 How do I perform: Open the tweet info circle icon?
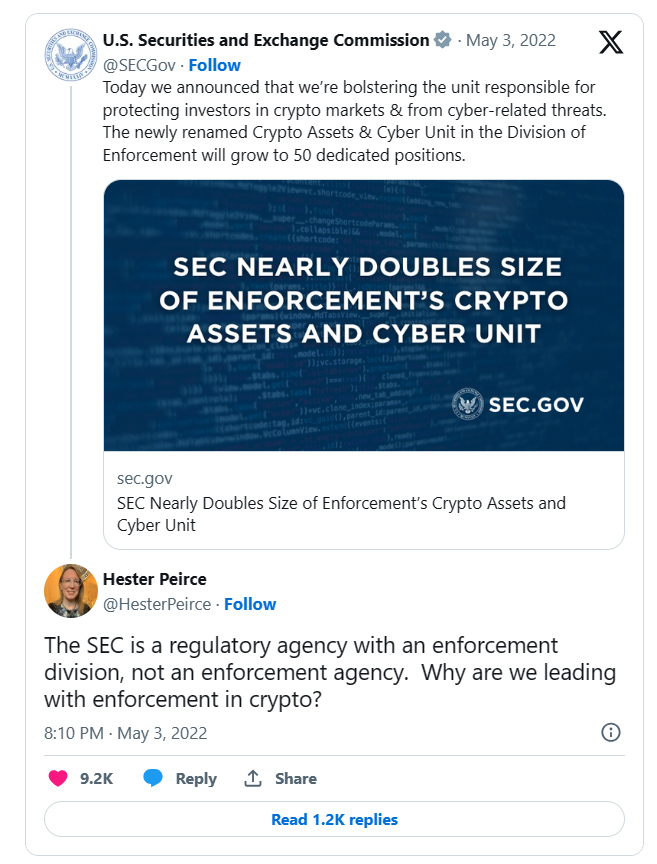tap(611, 732)
